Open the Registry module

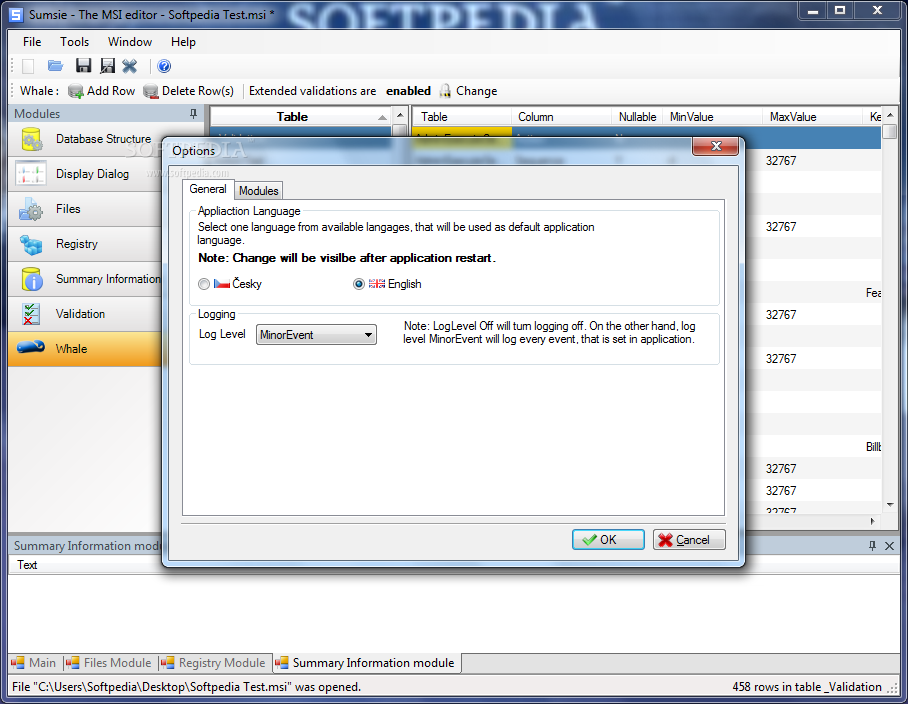pyautogui.click(x=85, y=244)
